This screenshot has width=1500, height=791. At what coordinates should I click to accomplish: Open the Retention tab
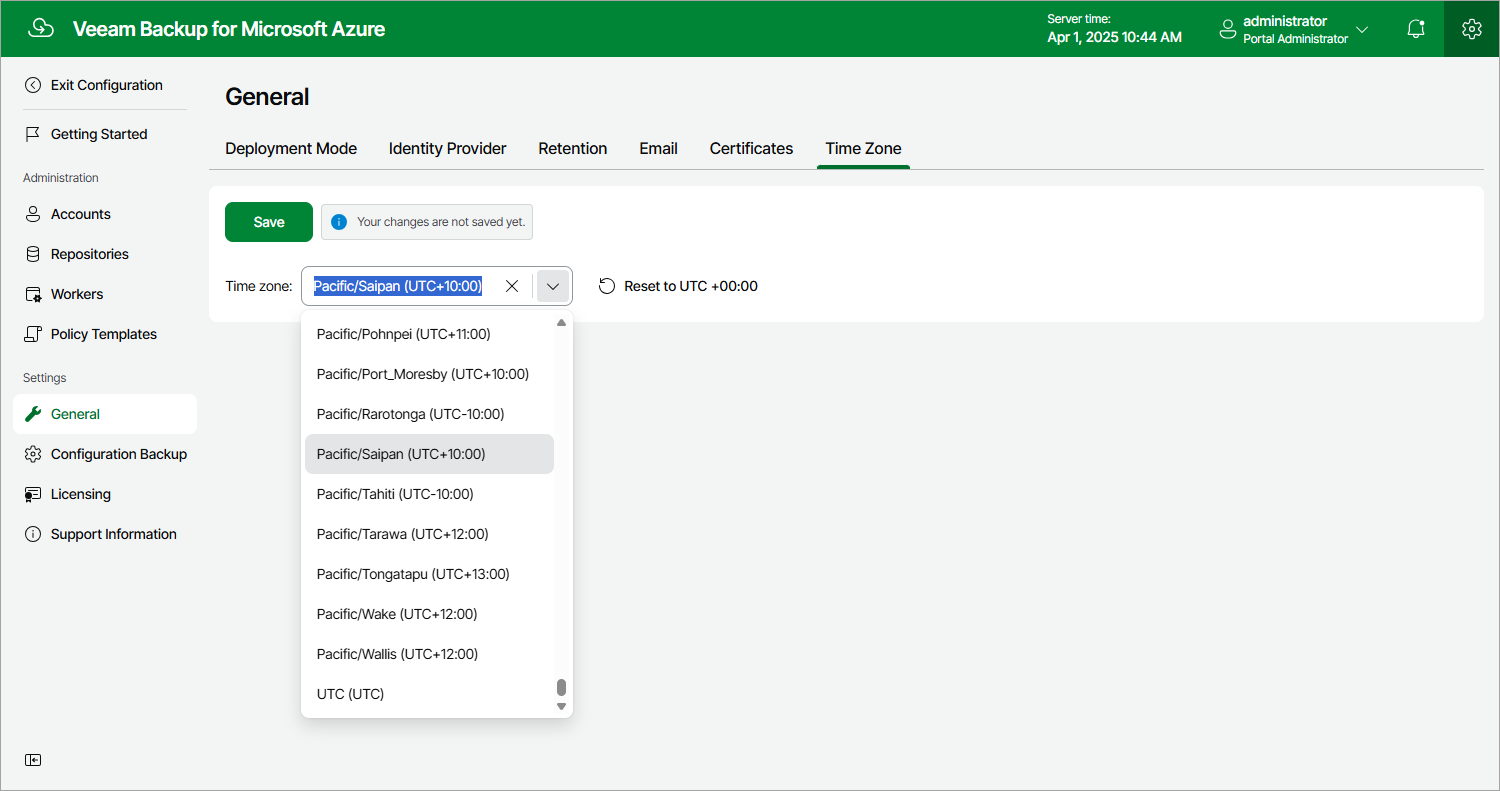(x=573, y=148)
